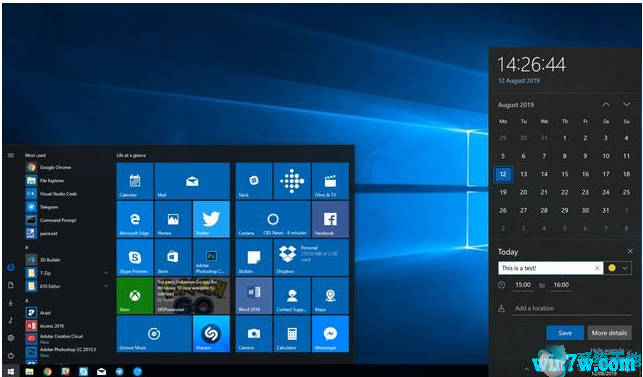Click the Add a location field
This screenshot has width=643, height=377.
571,308
